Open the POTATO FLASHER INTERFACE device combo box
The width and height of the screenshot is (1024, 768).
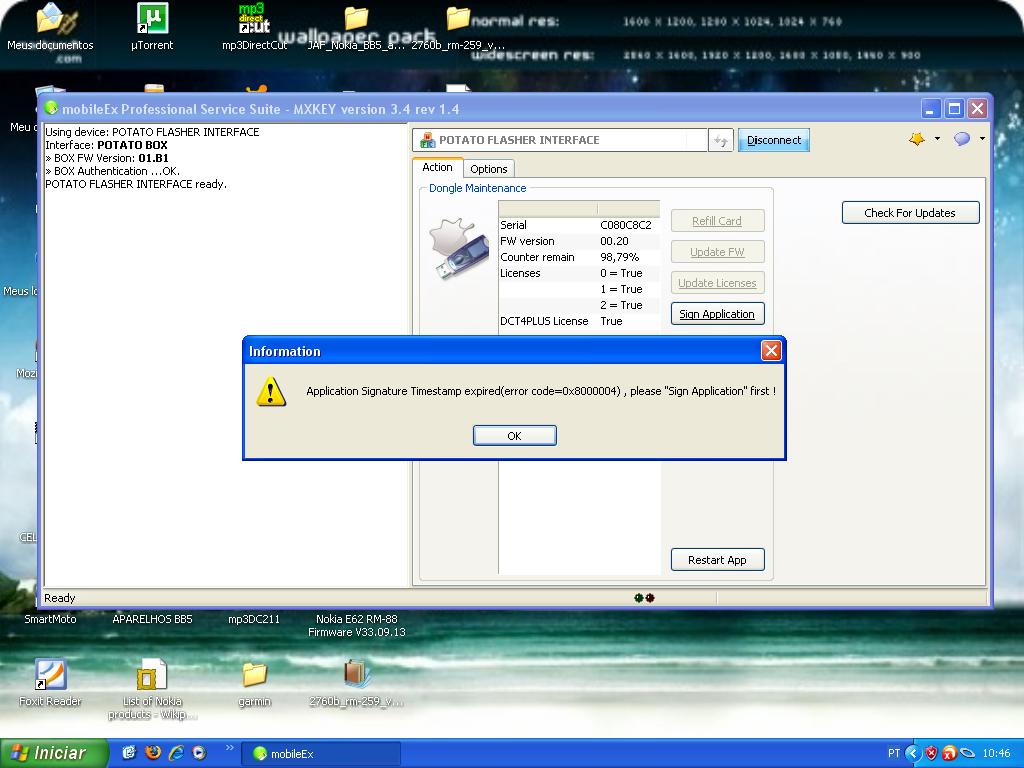click(x=560, y=140)
